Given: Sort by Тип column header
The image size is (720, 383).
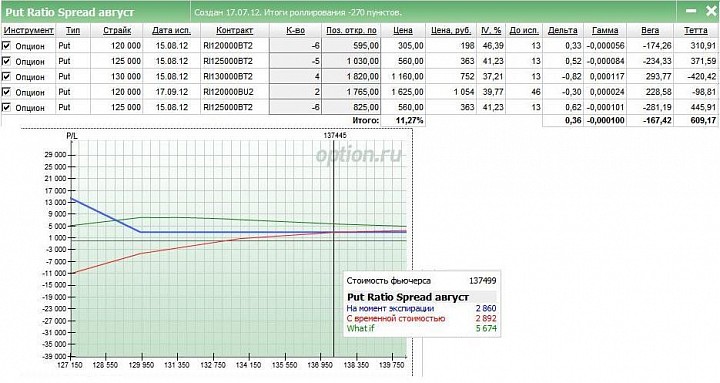Looking at the screenshot, I should [73, 30].
